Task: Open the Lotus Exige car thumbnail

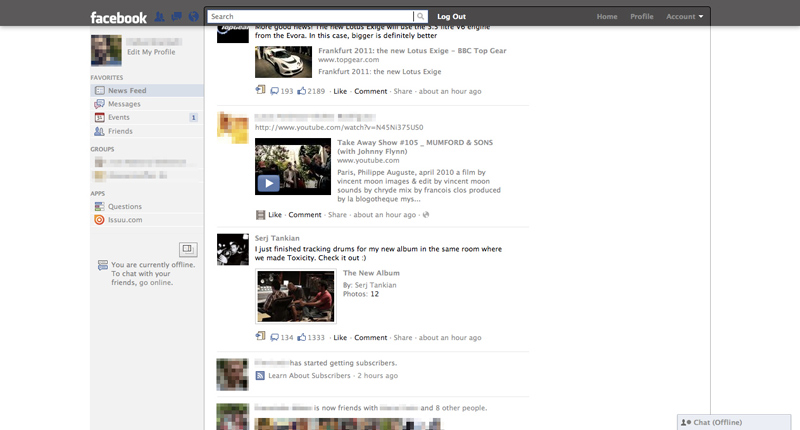Action: point(283,62)
